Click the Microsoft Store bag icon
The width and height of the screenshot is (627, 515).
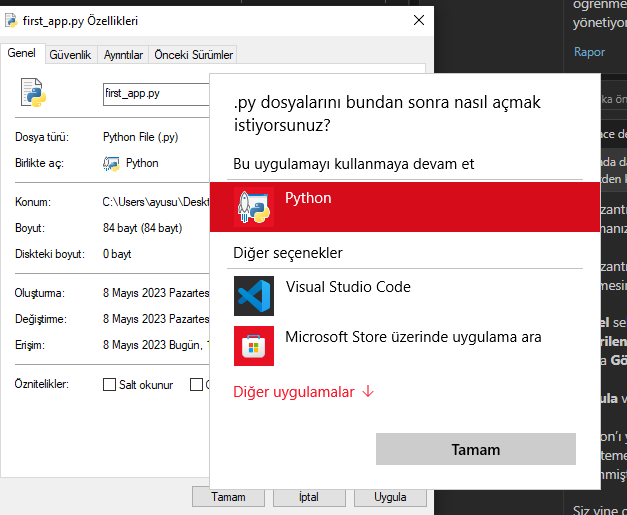point(254,346)
